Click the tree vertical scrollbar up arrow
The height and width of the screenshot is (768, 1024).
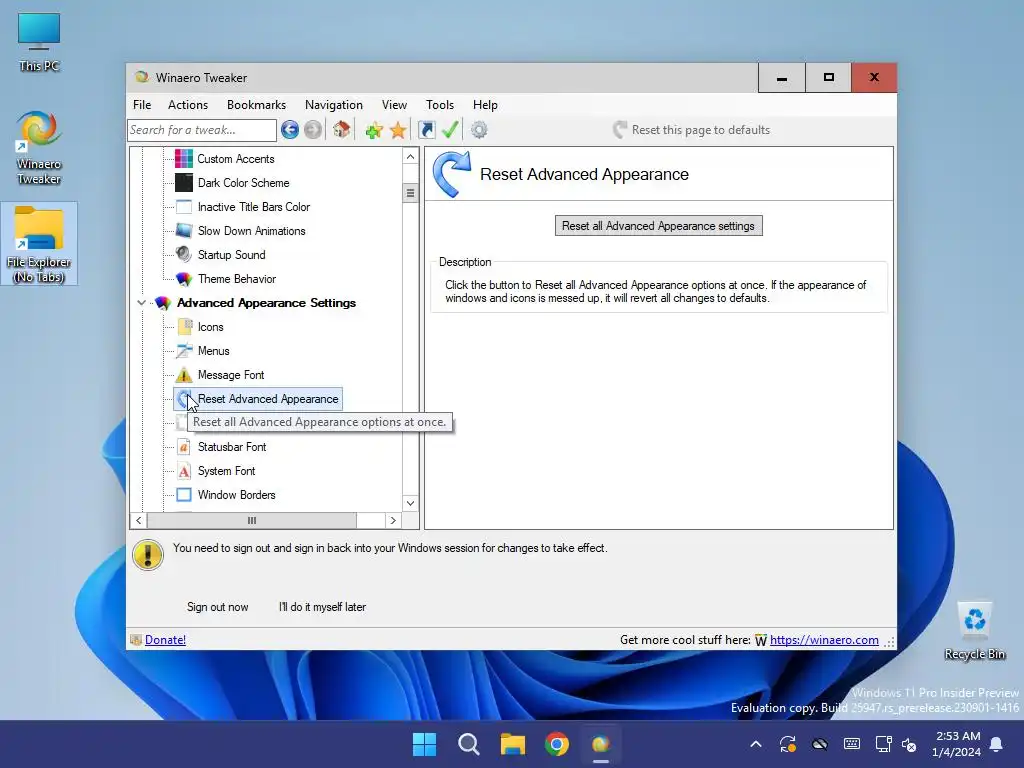(410, 157)
